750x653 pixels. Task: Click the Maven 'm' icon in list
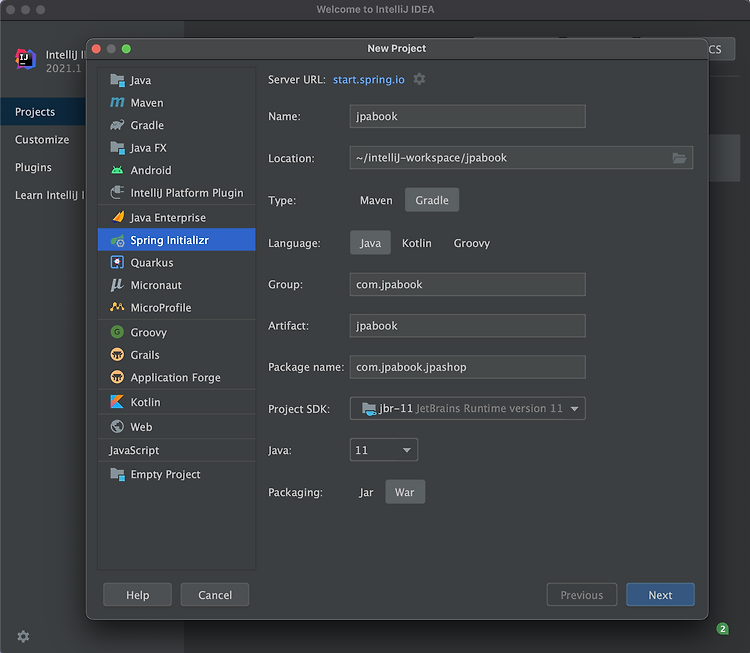[117, 102]
